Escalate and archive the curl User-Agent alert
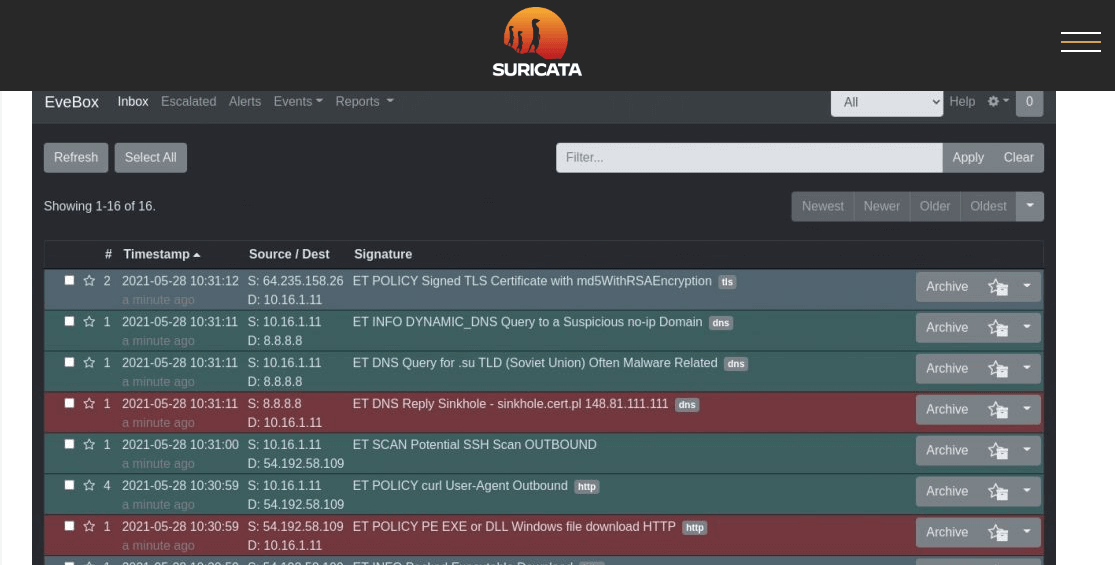 [998, 491]
